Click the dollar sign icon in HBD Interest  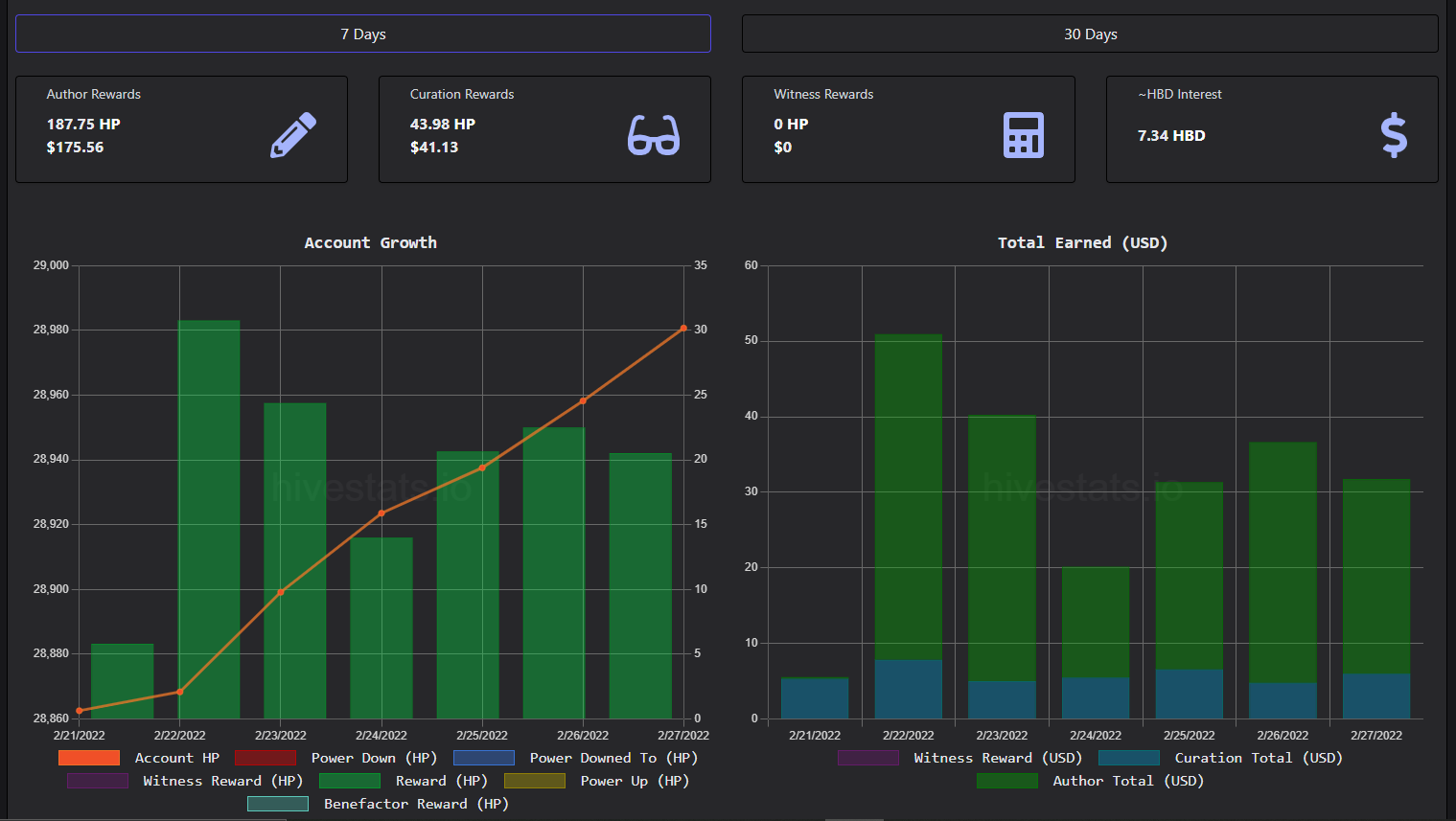(x=1394, y=135)
